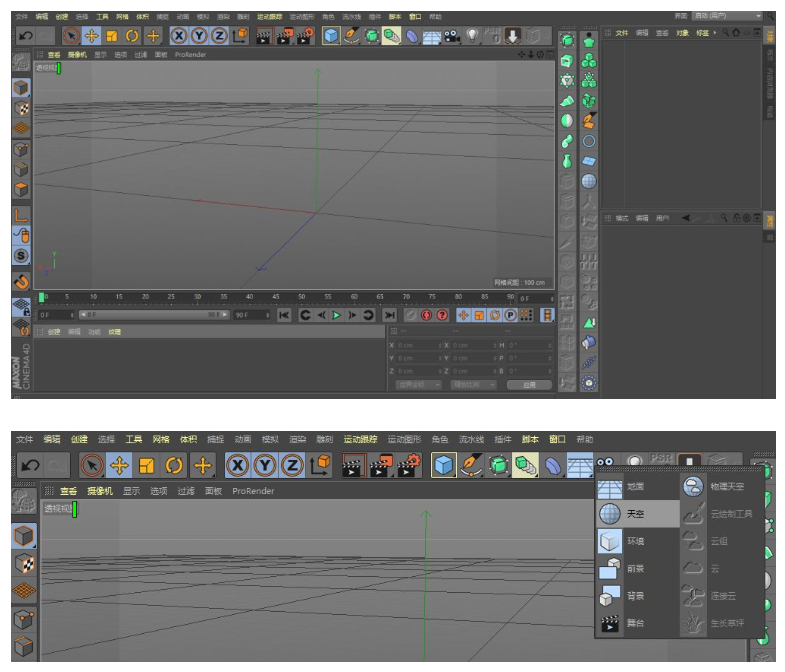Viewport: 785px width, 672px height.
Task: Open 纹理 menu in material manager
Action: click(115, 332)
